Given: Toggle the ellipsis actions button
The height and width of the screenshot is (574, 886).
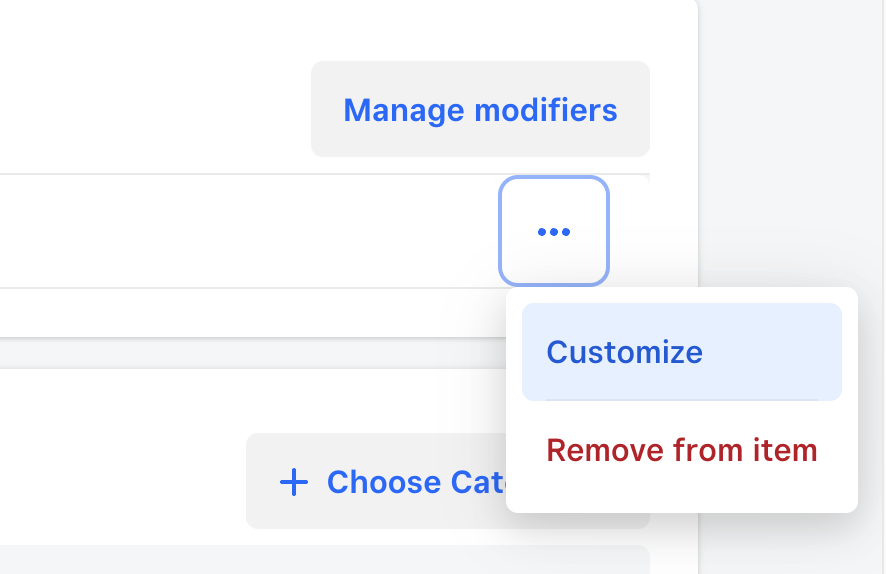Looking at the screenshot, I should pyautogui.click(x=554, y=231).
